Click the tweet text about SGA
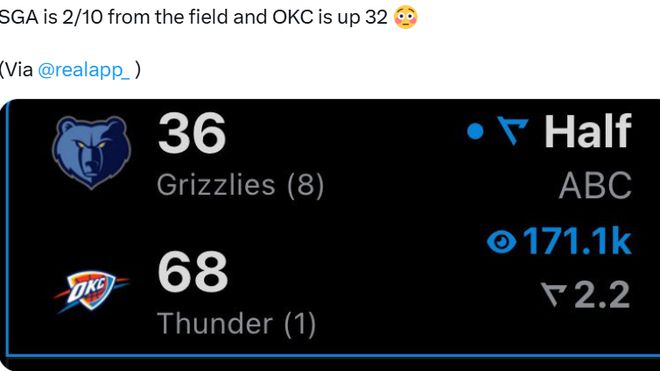660x371 pixels. coord(193,17)
